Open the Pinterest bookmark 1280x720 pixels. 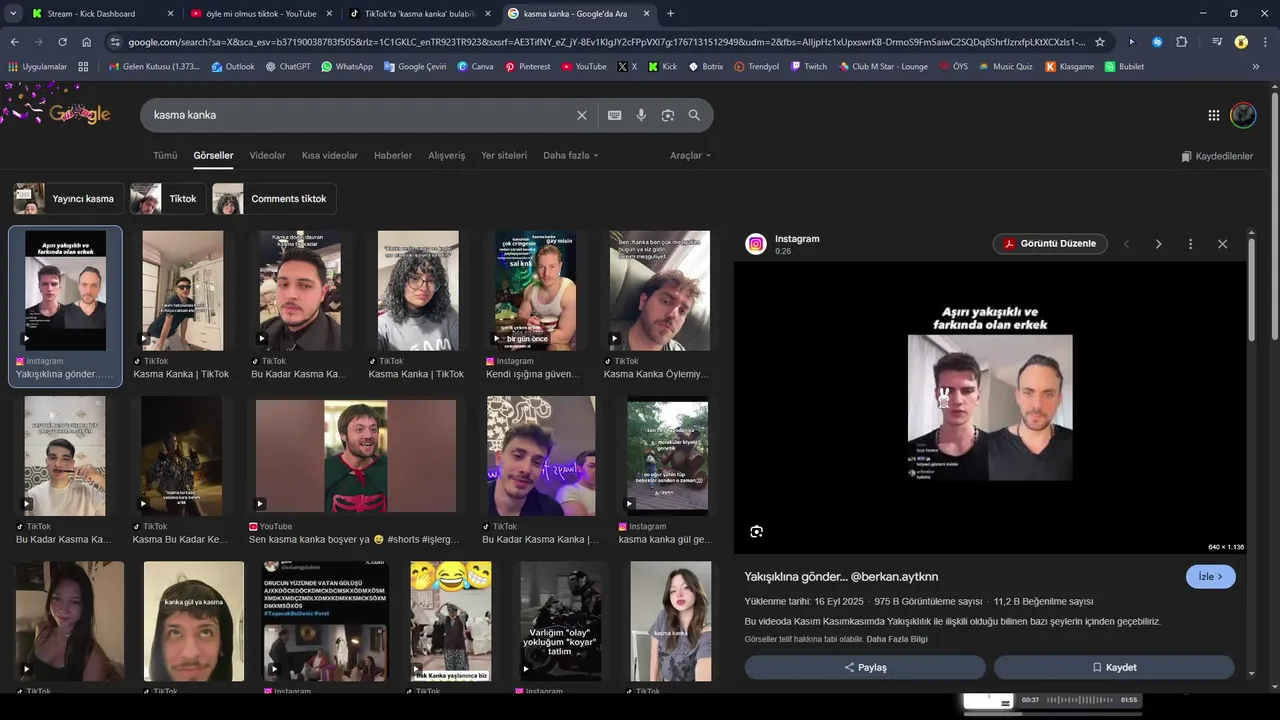pos(527,67)
